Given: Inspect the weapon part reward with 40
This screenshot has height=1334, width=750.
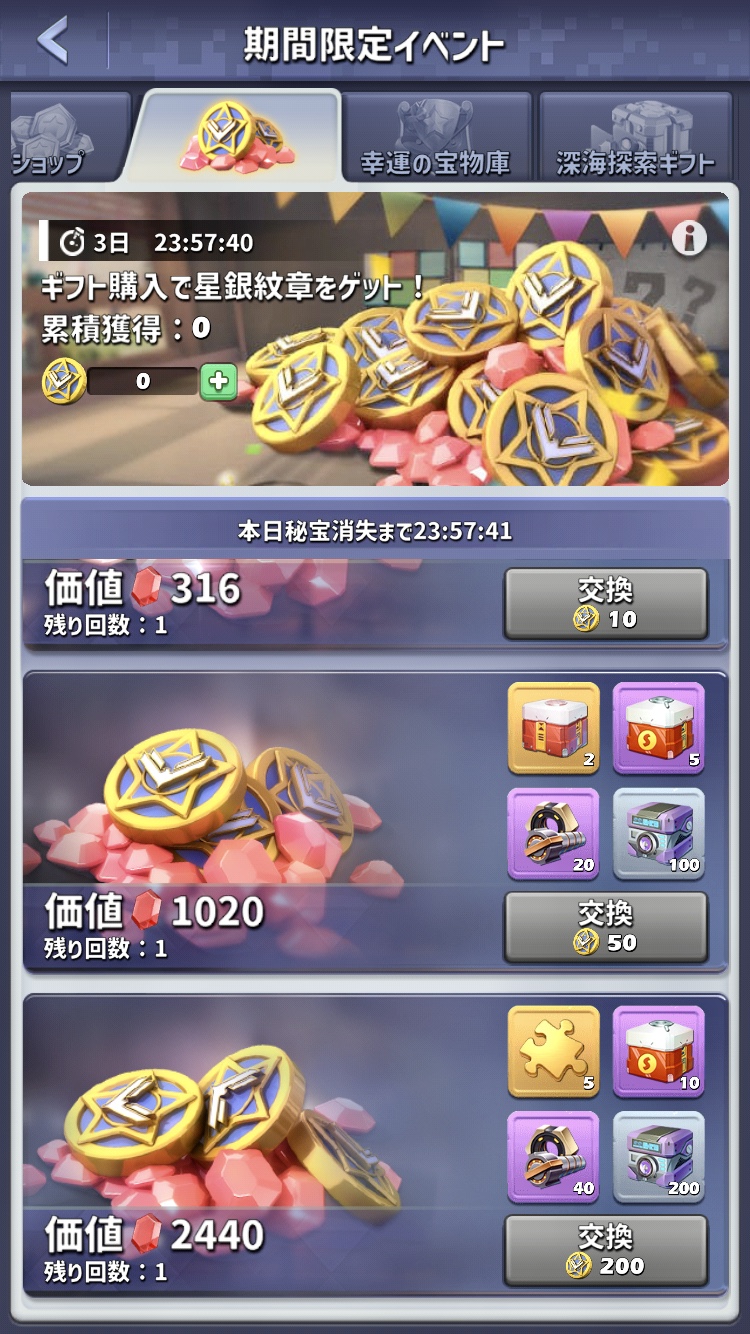Looking at the screenshot, I should 554,1158.
